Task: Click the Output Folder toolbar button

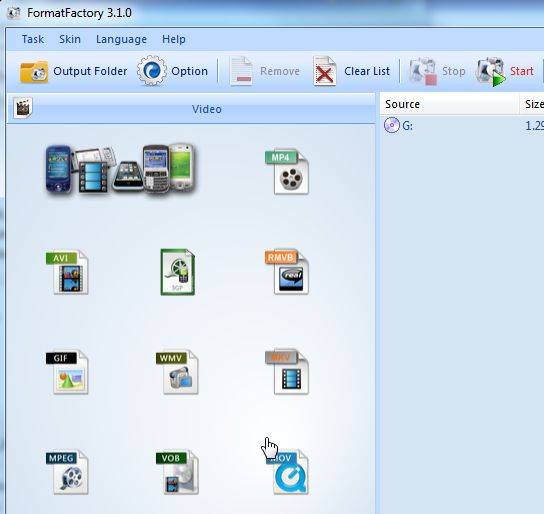Action: [73, 71]
